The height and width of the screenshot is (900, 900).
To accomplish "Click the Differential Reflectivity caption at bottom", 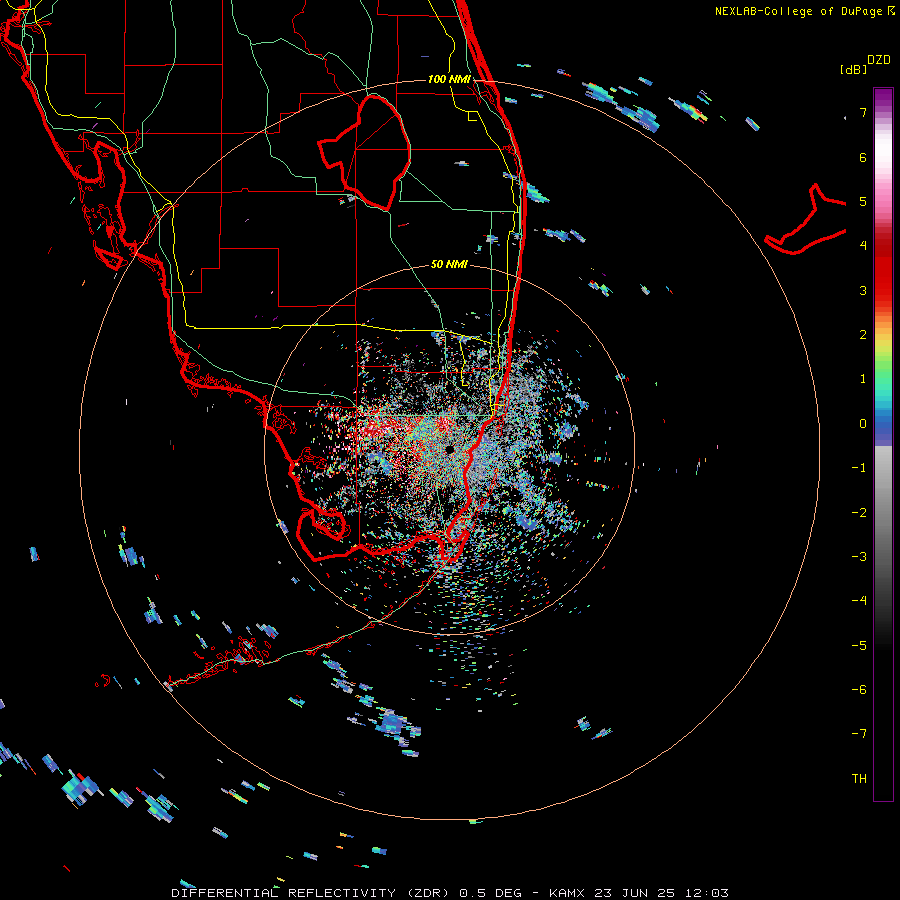I will point(450,893).
